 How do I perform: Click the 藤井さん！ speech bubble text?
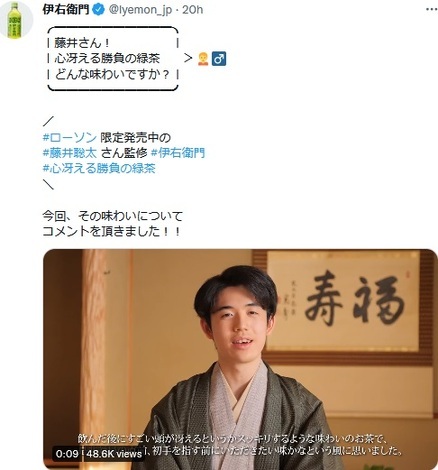pos(82,43)
